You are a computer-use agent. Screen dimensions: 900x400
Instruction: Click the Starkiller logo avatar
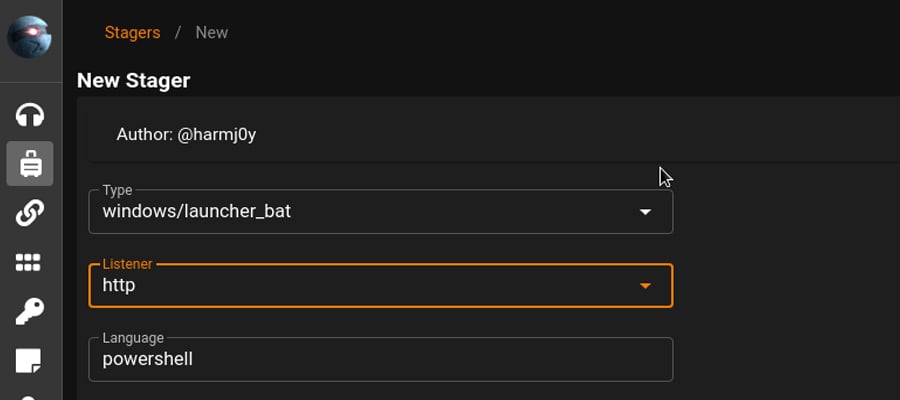pyautogui.click(x=29, y=37)
